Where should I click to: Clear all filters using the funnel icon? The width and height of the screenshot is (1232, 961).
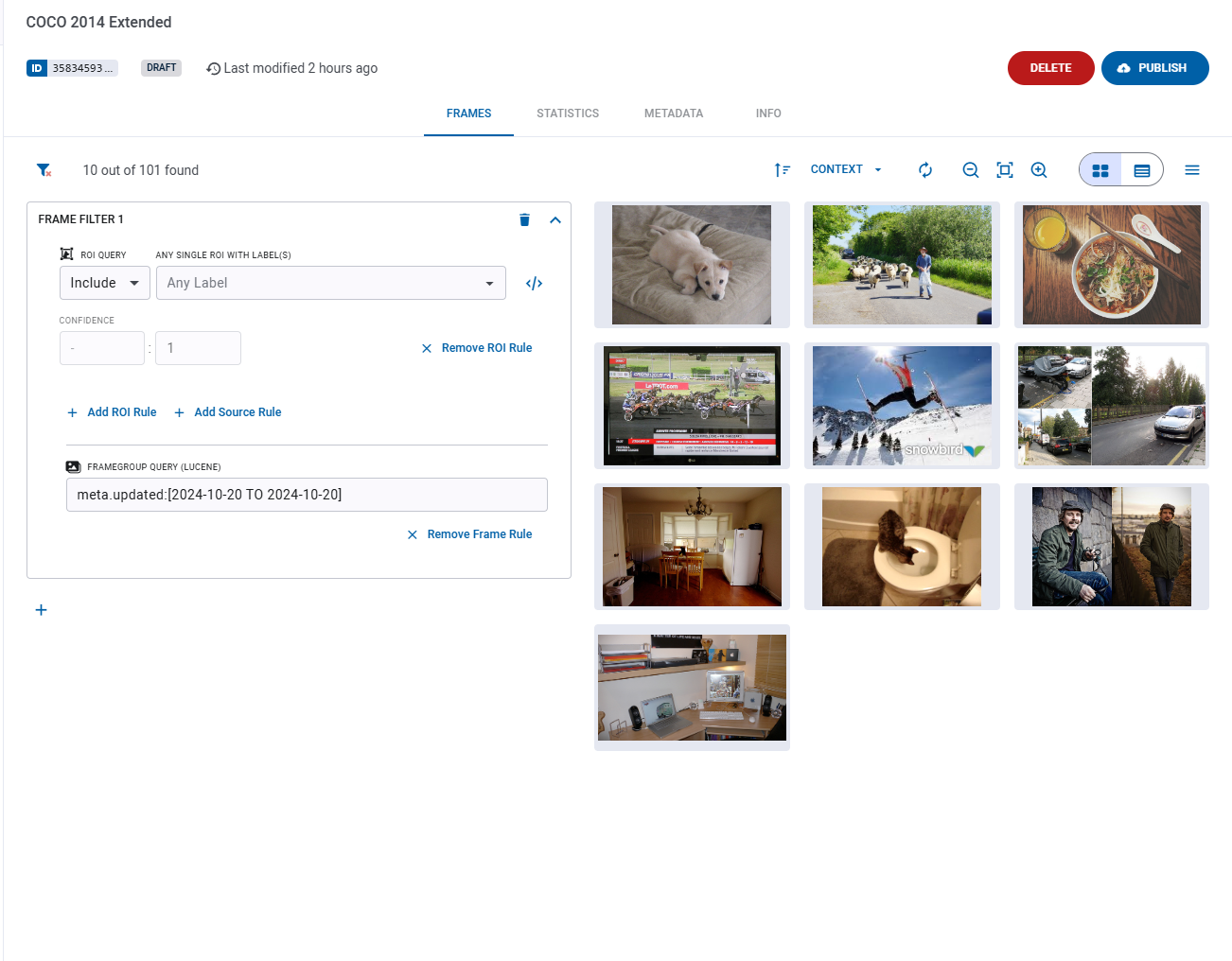coord(44,170)
